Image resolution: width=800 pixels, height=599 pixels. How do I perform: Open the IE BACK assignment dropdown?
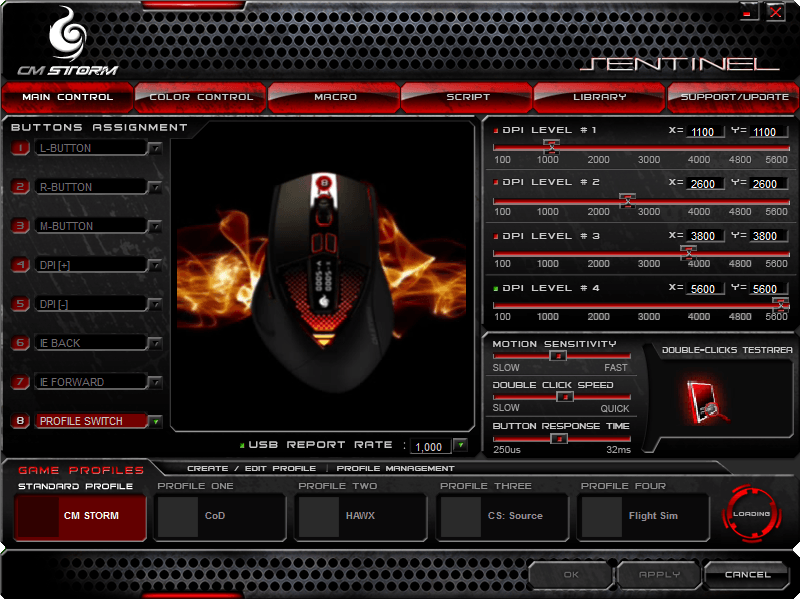155,343
